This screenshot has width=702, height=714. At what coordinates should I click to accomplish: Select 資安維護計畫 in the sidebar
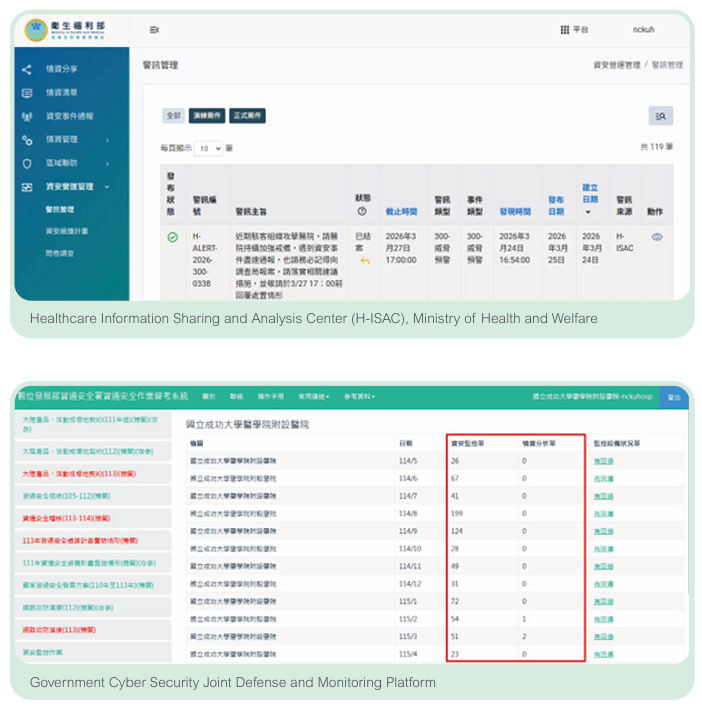(x=66, y=231)
